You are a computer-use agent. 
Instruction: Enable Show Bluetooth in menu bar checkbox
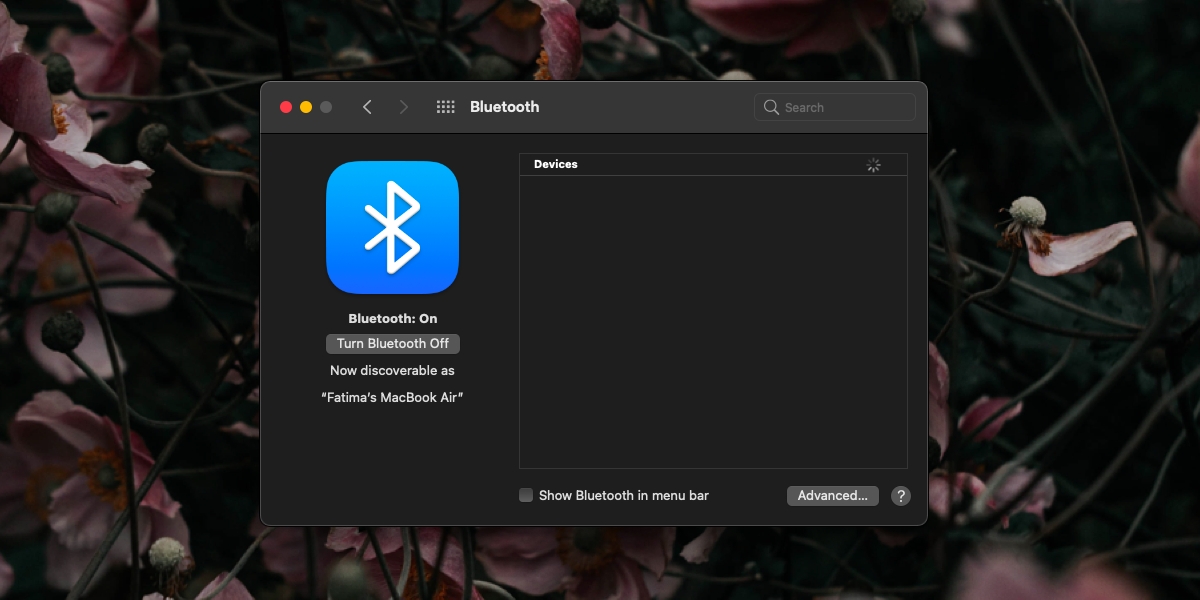(526, 495)
